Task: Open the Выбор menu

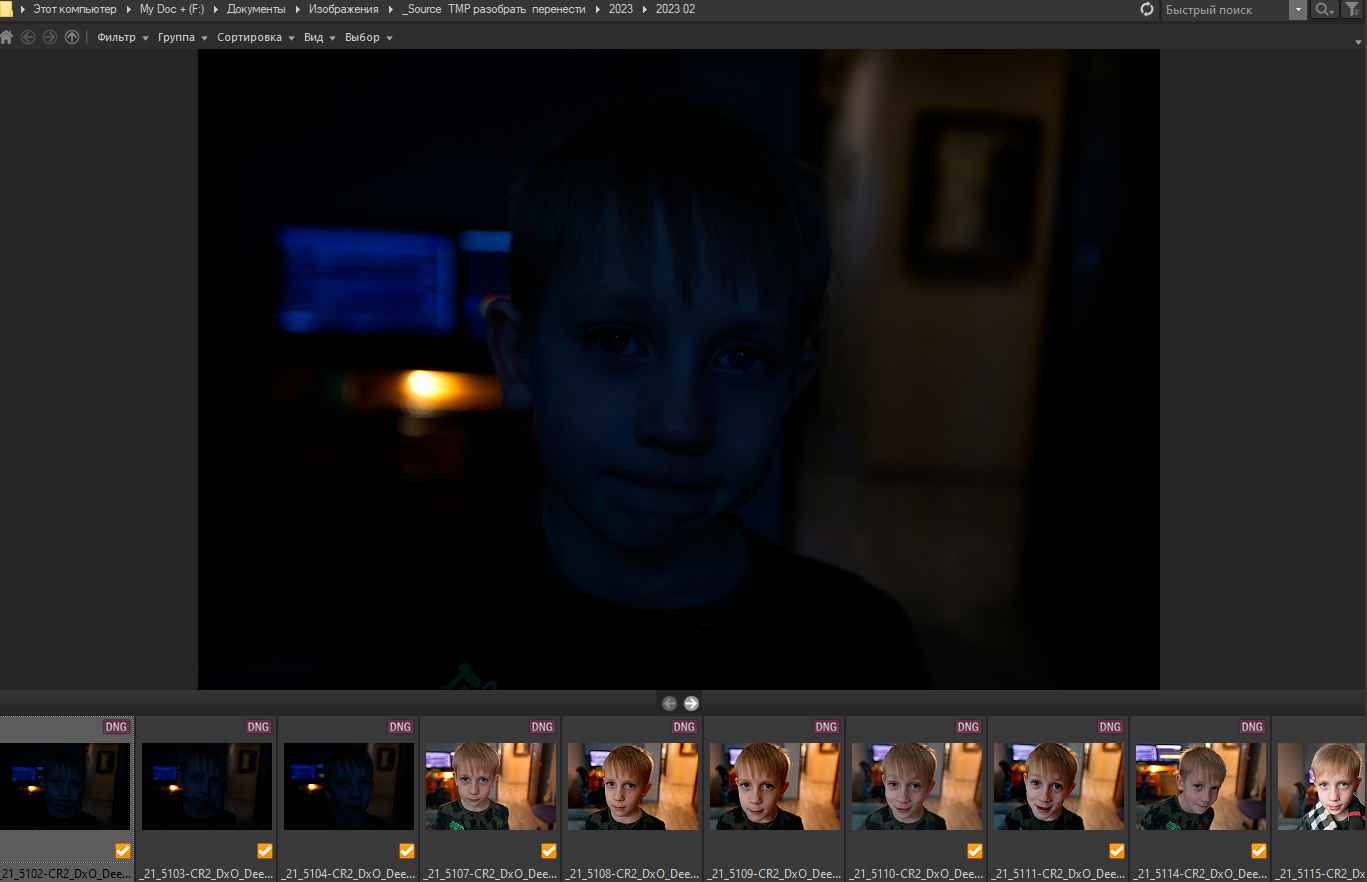Action: pyautogui.click(x=368, y=37)
